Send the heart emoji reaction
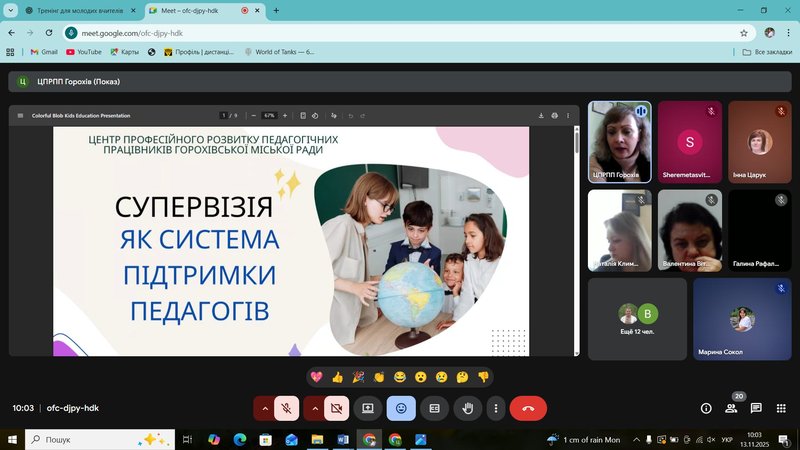The height and width of the screenshot is (450, 800). click(316, 377)
